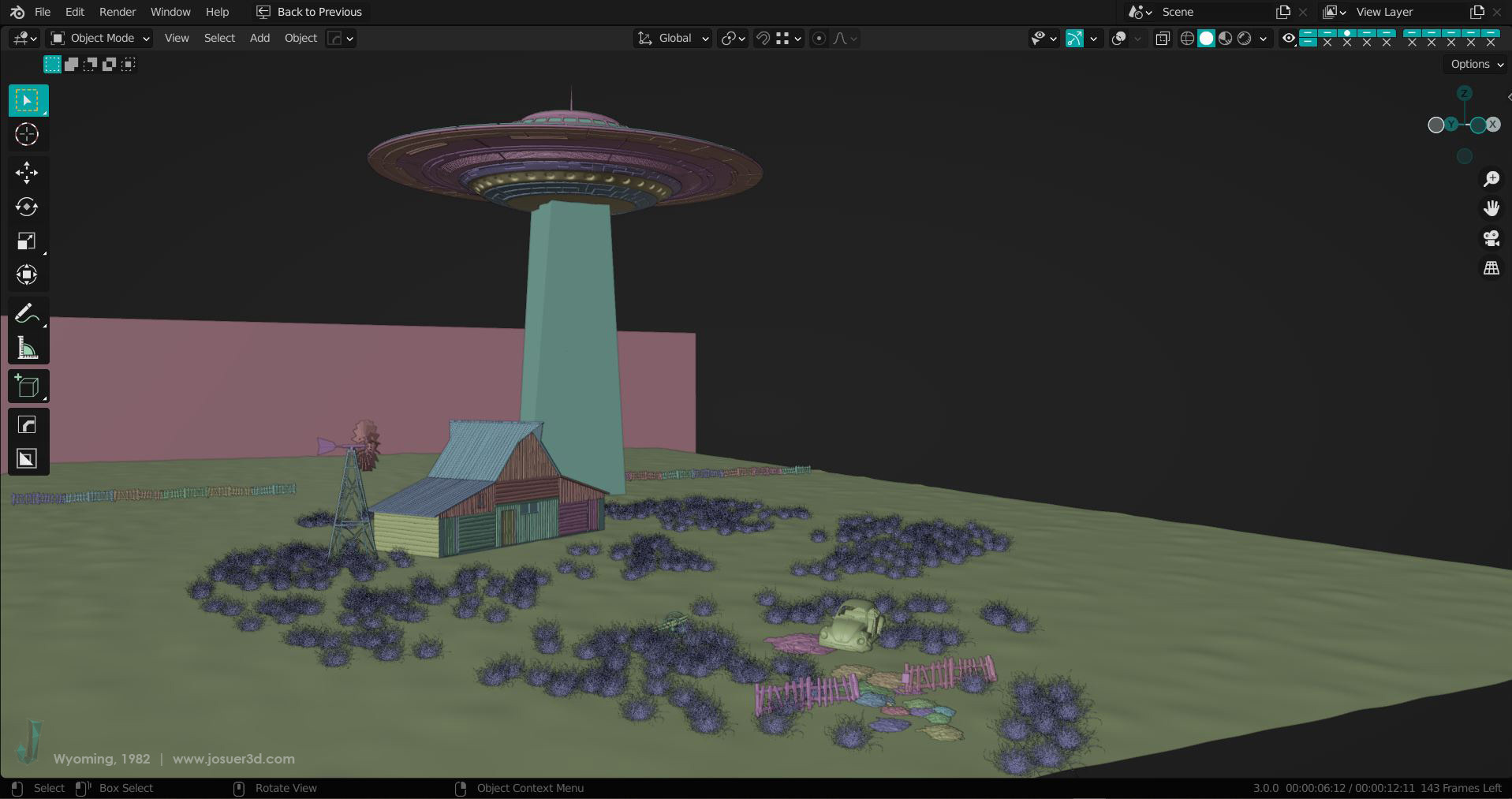Image resolution: width=1512 pixels, height=799 pixels.
Task: Open the dropdown beside the Object menu
Action: click(341, 38)
